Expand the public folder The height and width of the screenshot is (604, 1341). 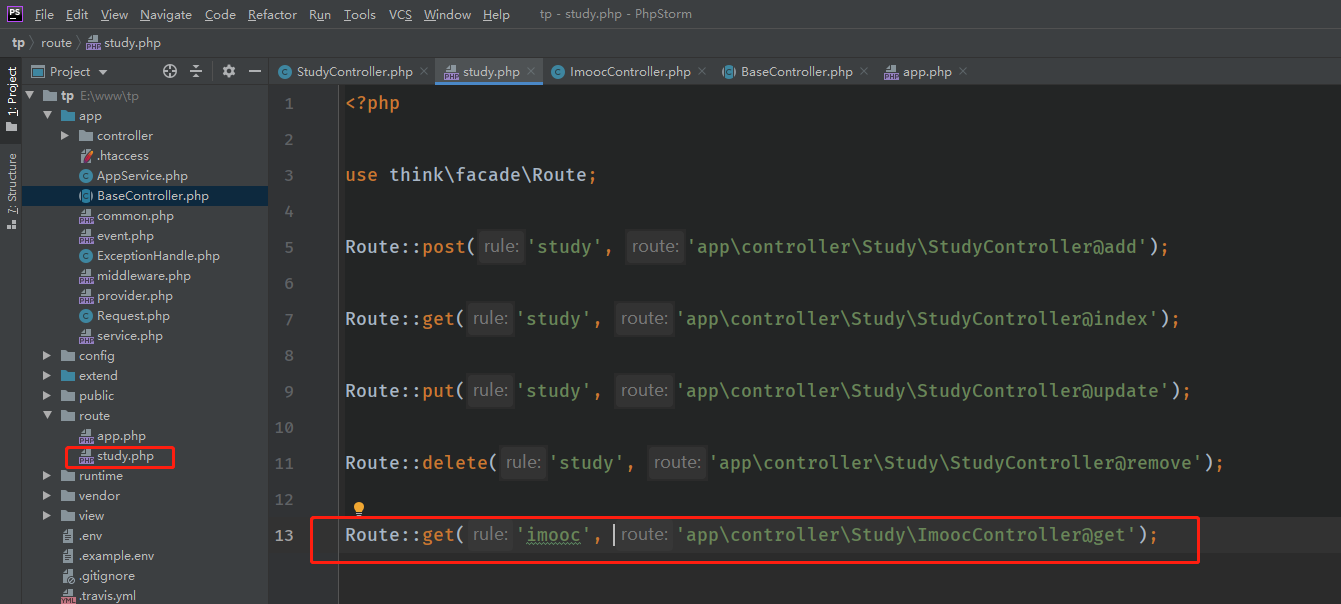point(47,396)
